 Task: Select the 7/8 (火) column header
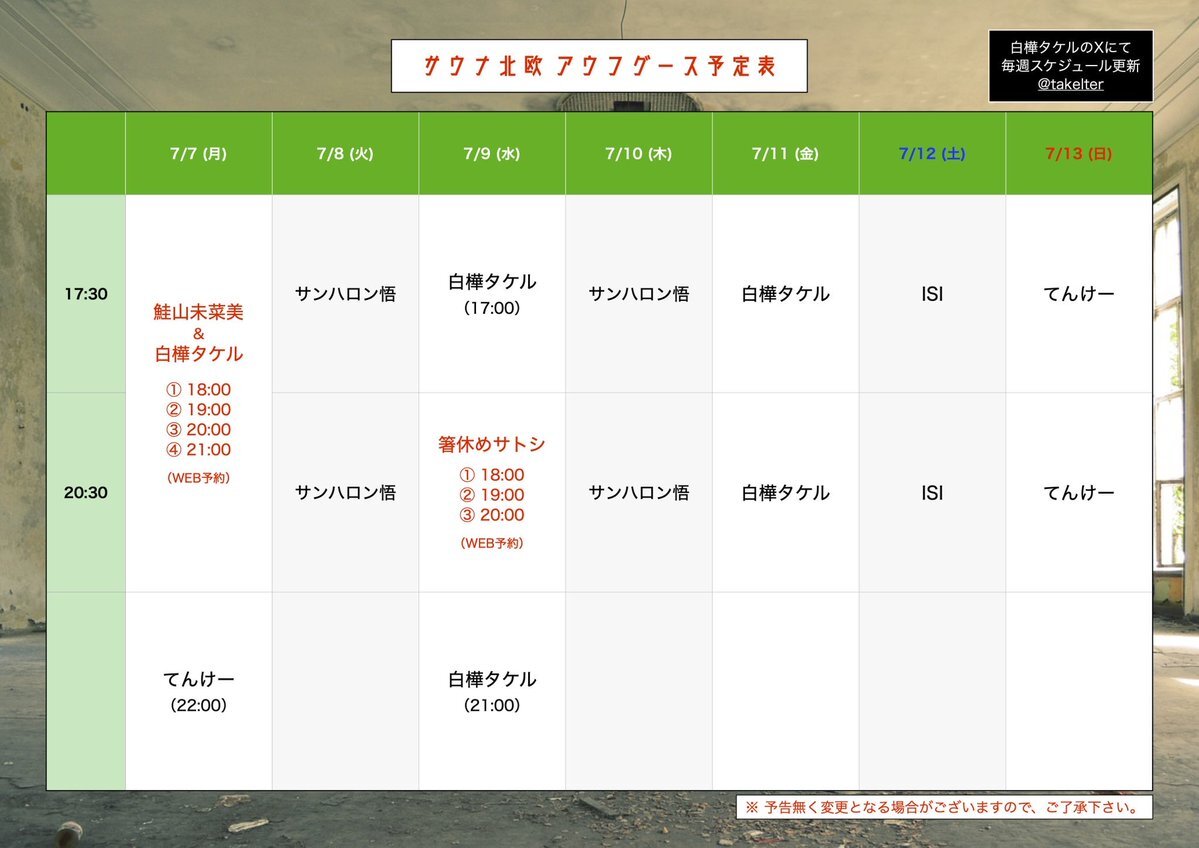point(345,154)
